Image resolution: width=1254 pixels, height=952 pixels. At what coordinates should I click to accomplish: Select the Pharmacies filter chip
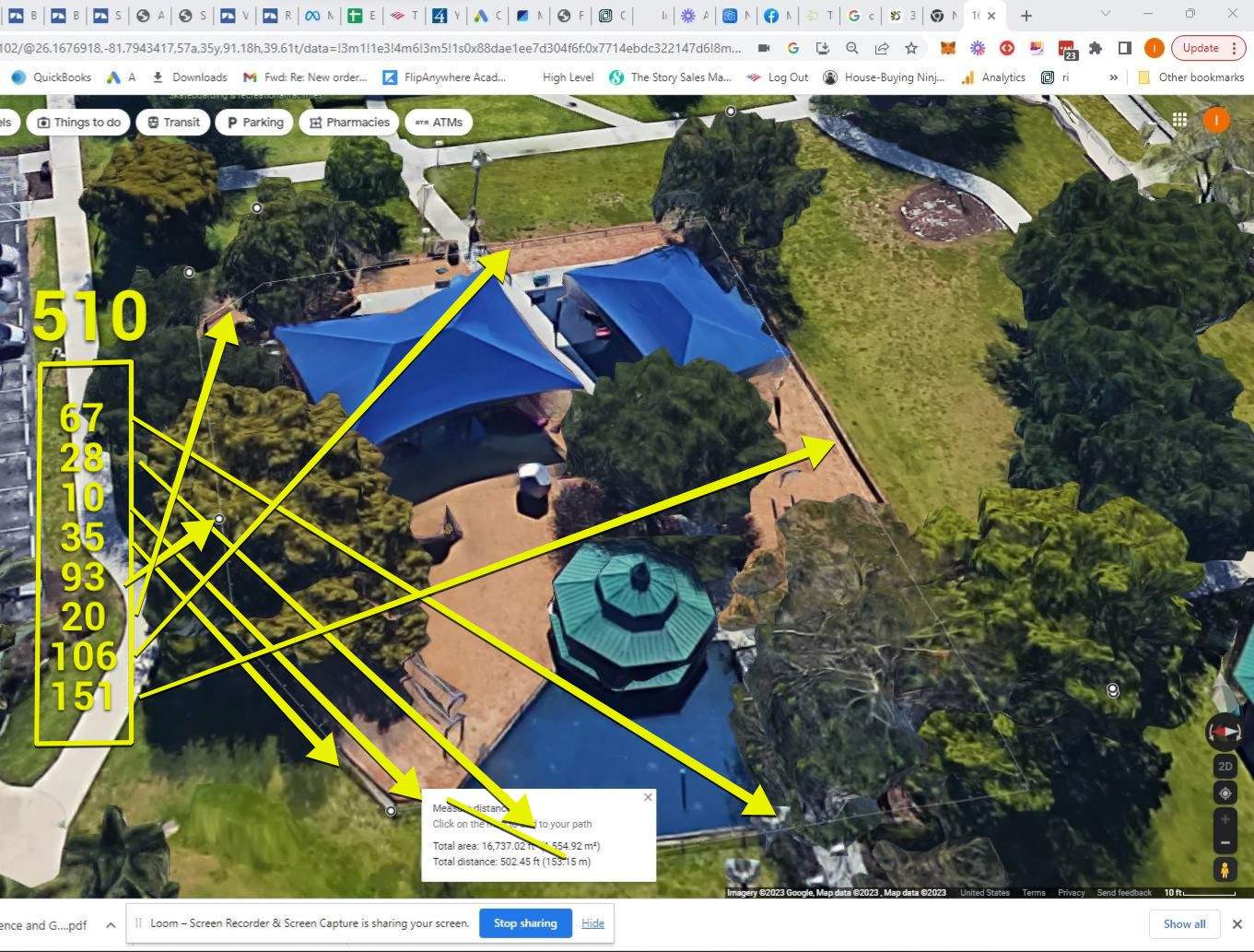click(x=349, y=122)
